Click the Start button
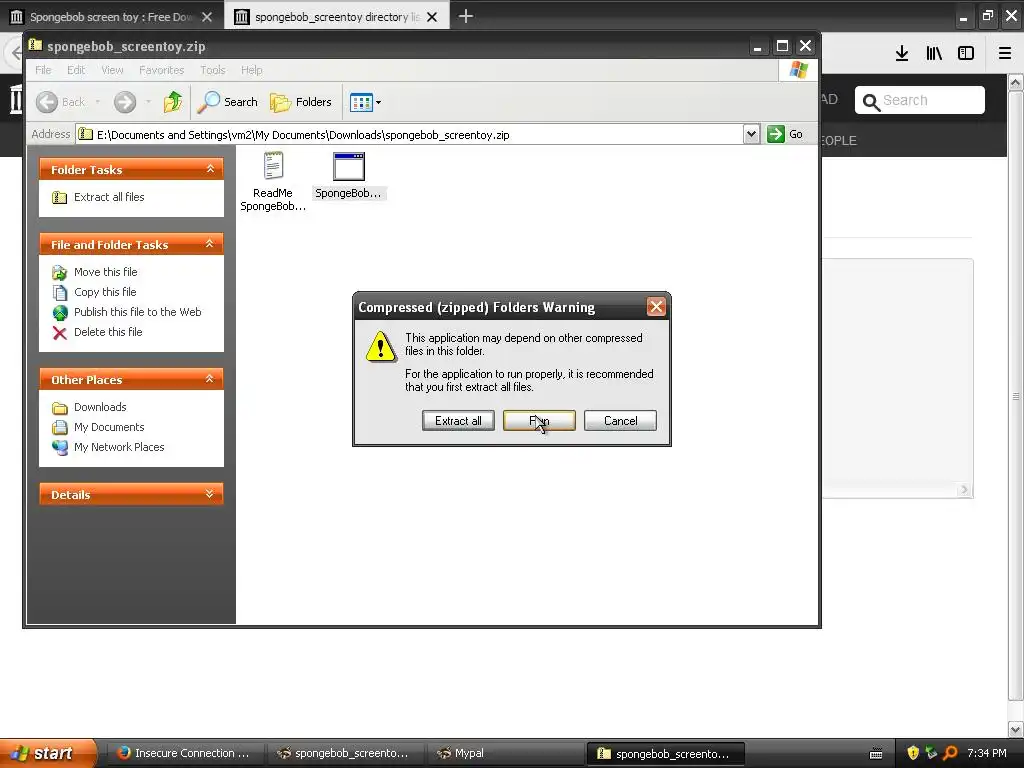 pos(48,753)
